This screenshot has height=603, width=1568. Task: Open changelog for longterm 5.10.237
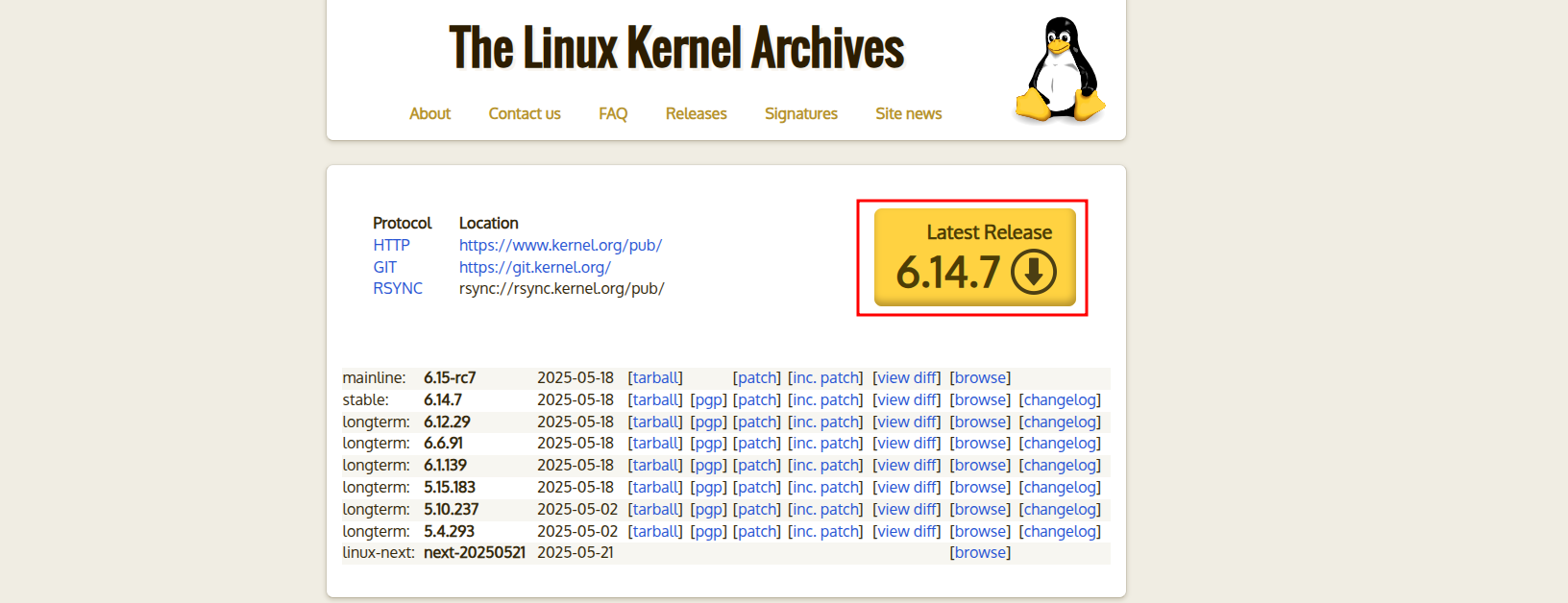pos(1060,509)
